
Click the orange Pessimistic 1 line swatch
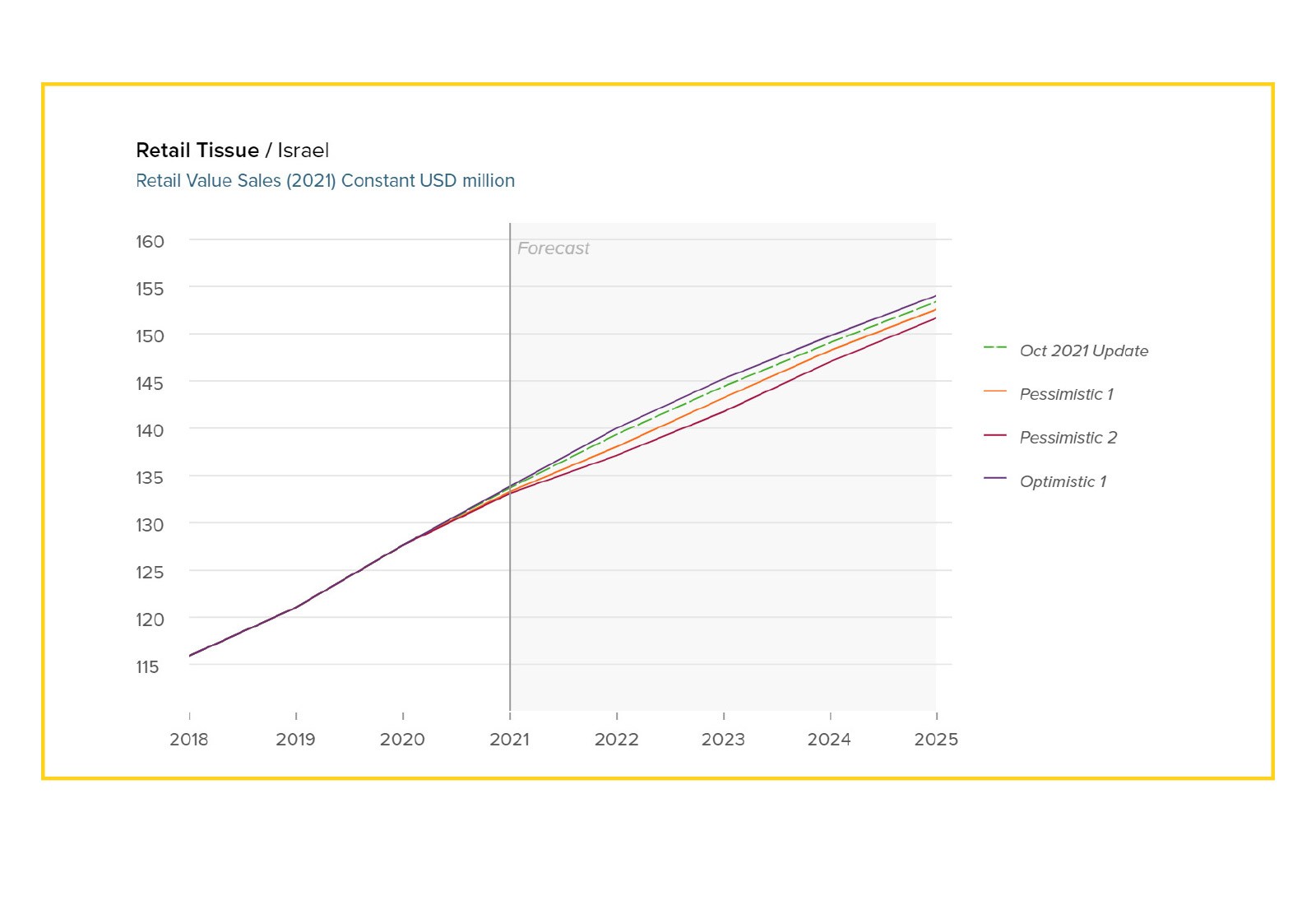(995, 392)
